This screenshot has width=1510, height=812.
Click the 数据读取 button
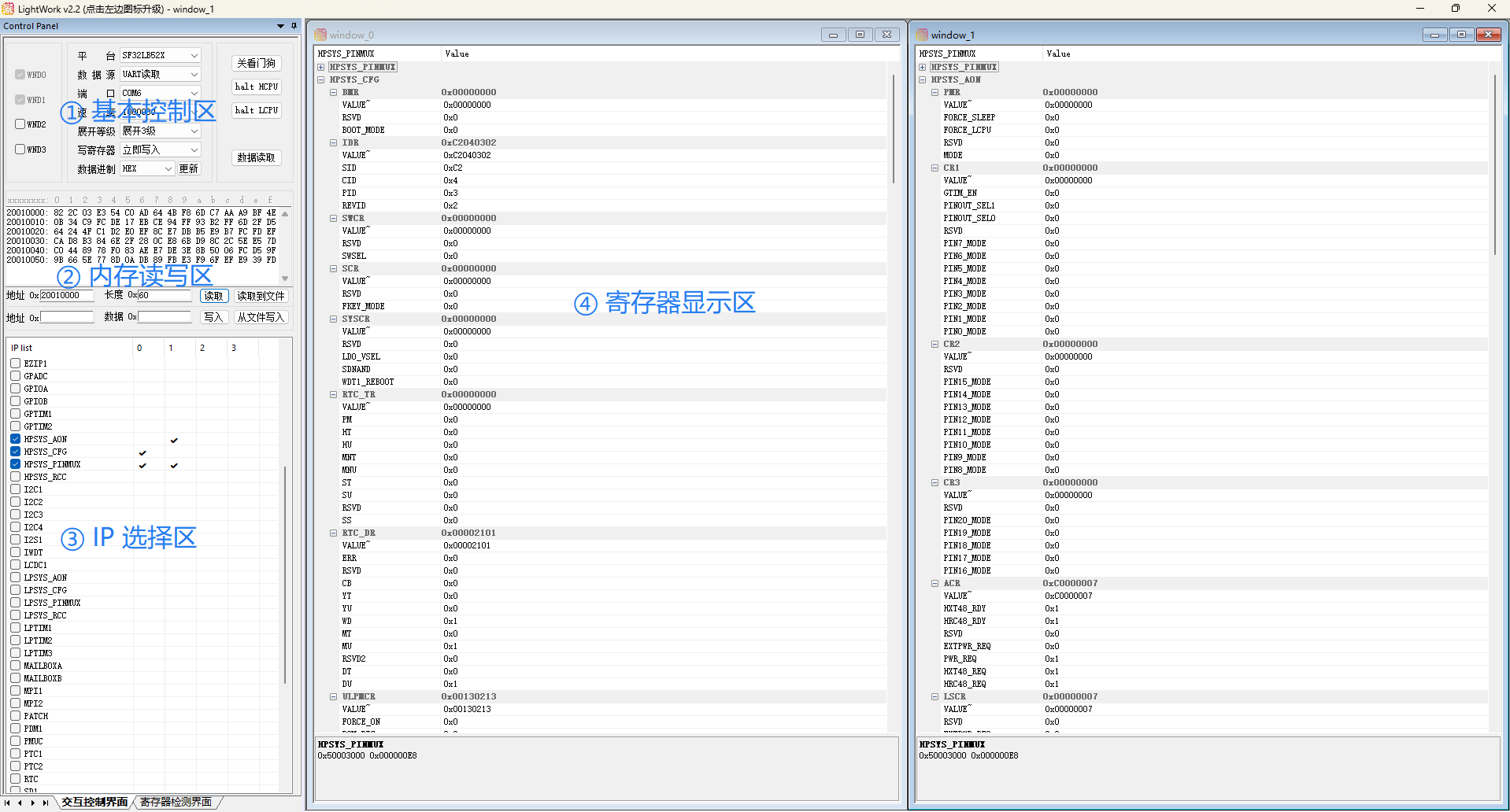[256, 157]
